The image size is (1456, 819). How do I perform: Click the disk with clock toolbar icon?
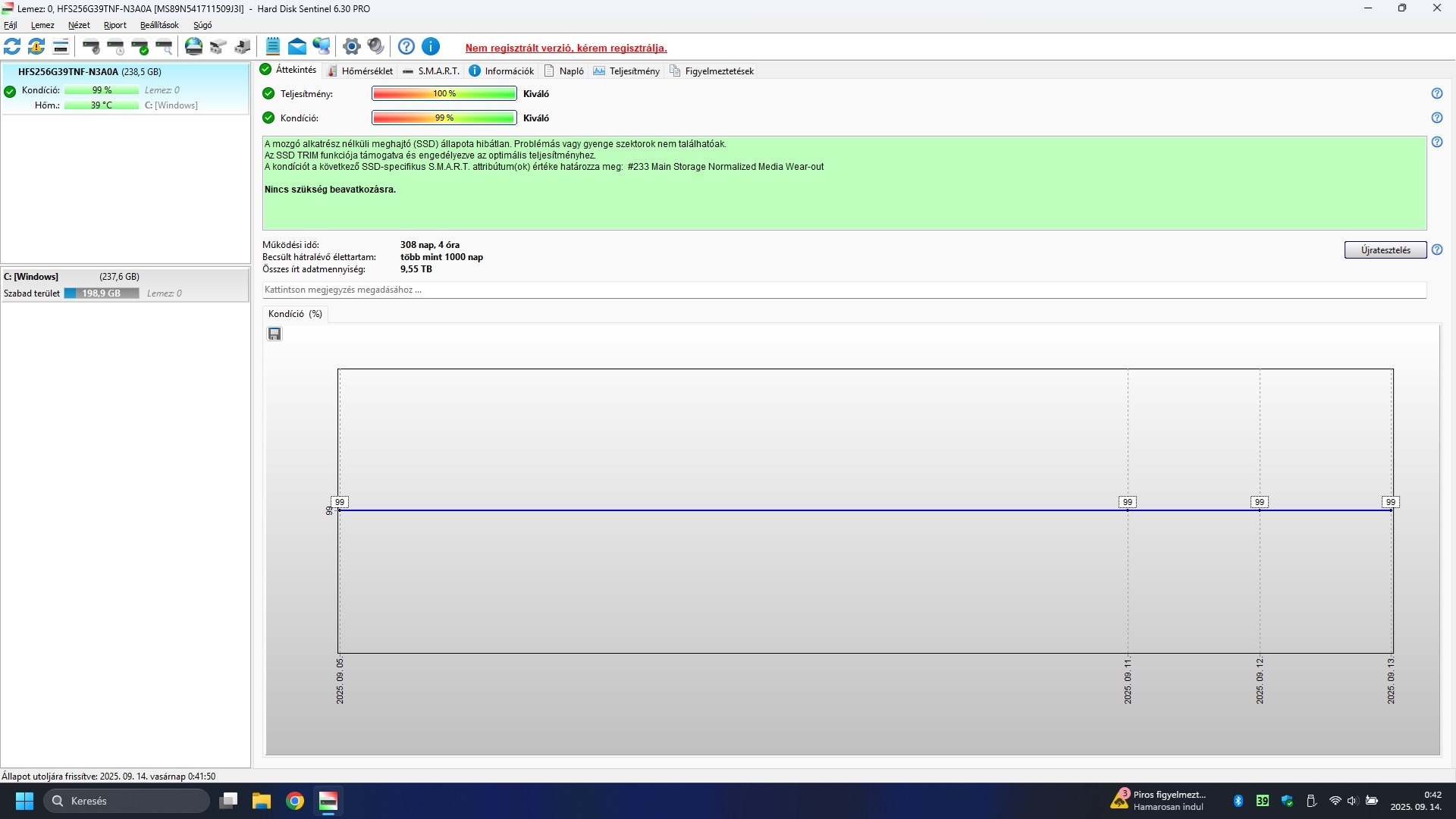coord(115,47)
